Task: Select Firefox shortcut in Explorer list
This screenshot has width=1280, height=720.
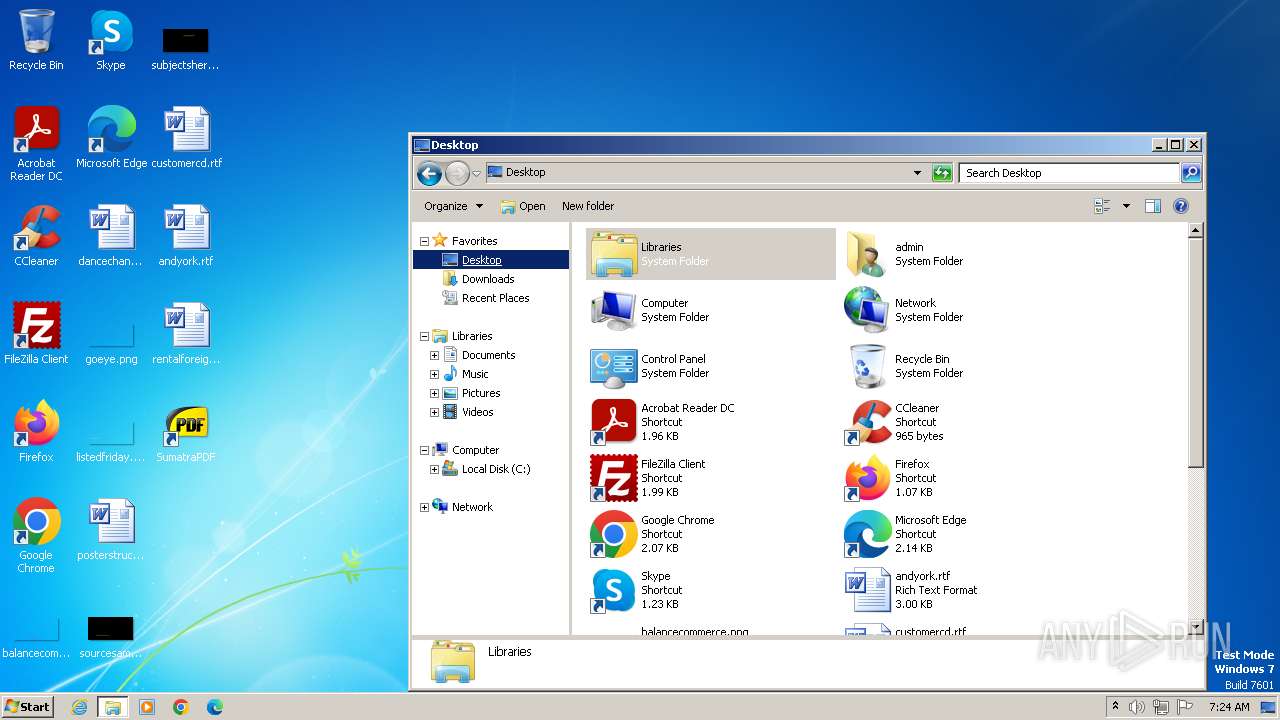Action: pos(867,478)
